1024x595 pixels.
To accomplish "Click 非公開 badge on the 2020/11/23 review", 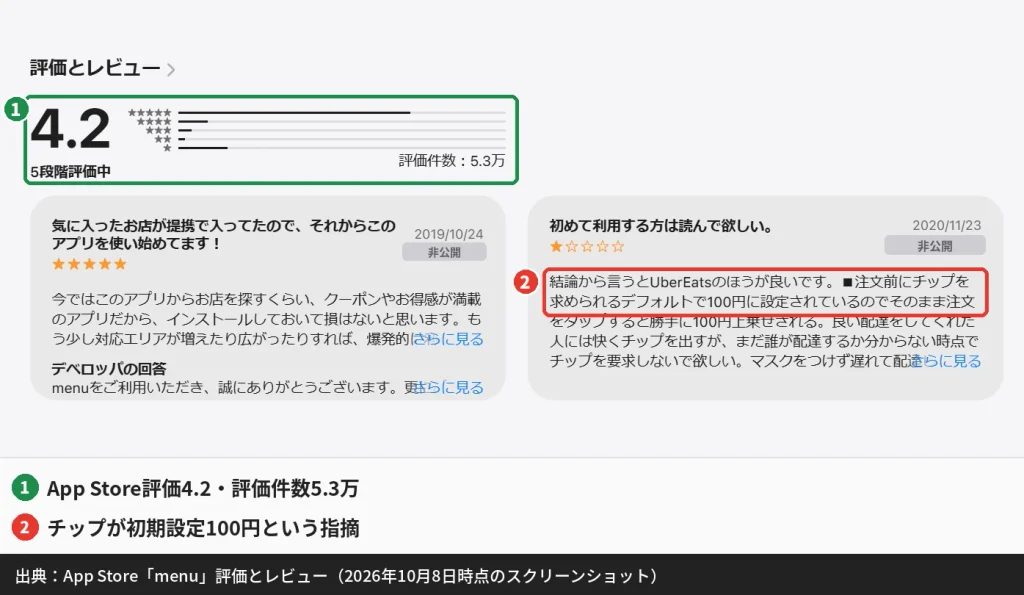I will [x=935, y=246].
